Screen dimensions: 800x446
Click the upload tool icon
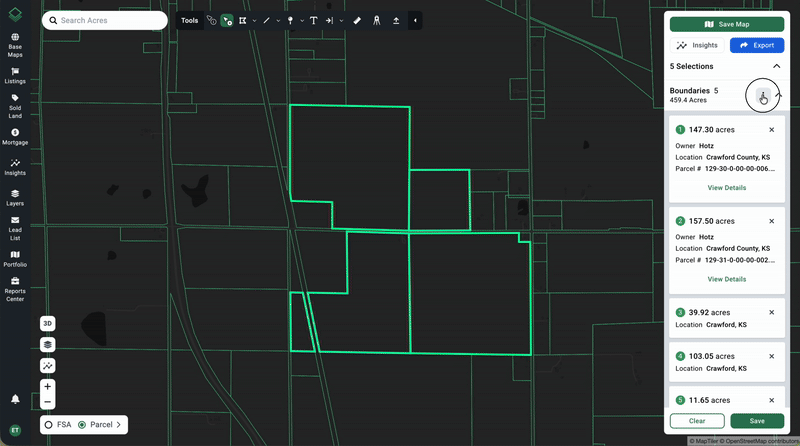coord(396,20)
